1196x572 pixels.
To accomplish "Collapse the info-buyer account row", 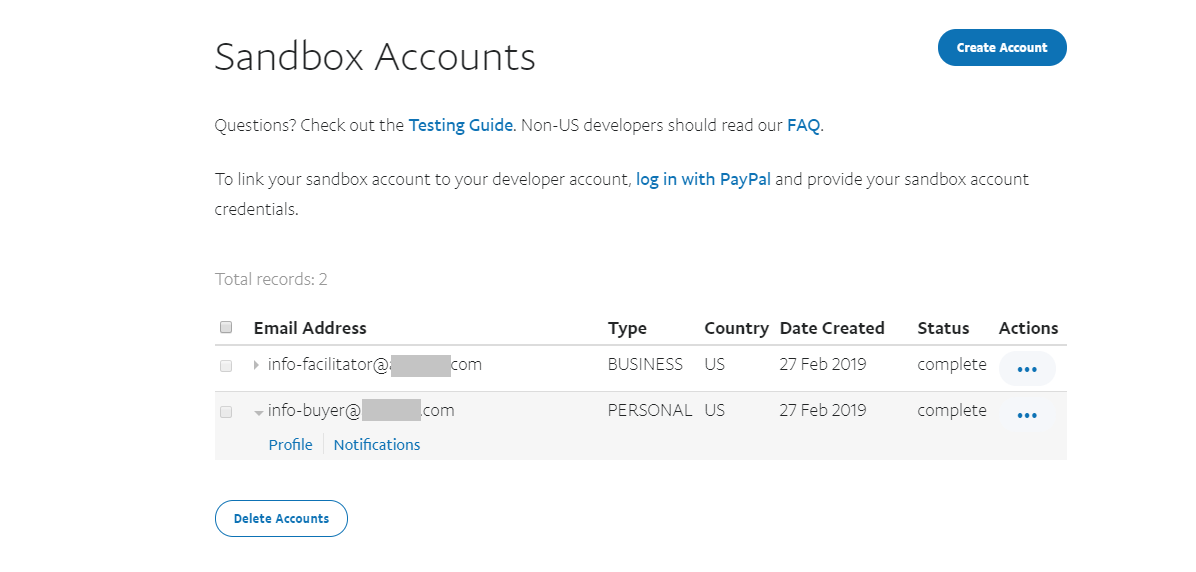I will (x=258, y=412).
